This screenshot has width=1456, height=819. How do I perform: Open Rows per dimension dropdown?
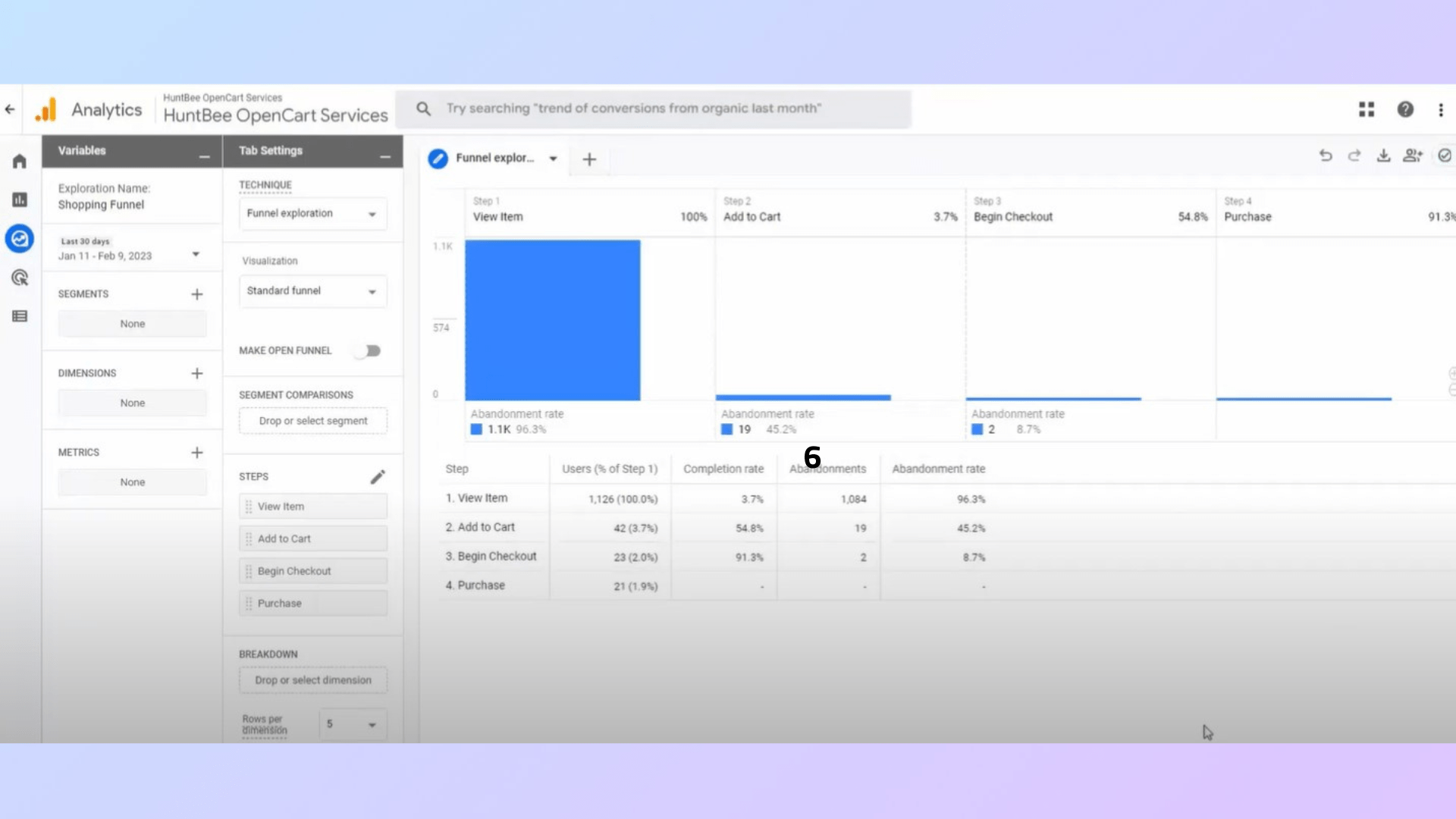coord(353,725)
